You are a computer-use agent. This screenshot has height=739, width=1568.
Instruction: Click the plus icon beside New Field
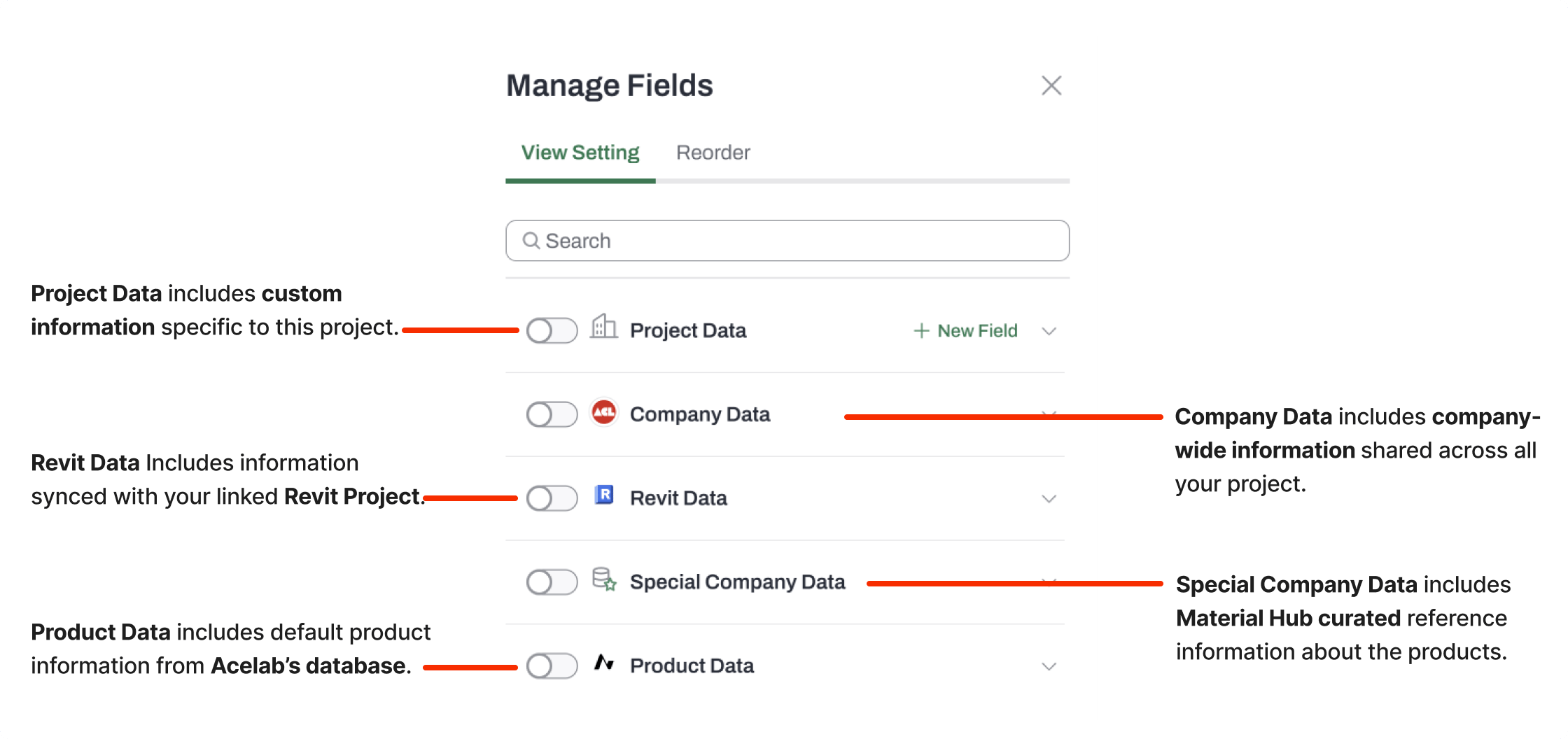tap(921, 330)
